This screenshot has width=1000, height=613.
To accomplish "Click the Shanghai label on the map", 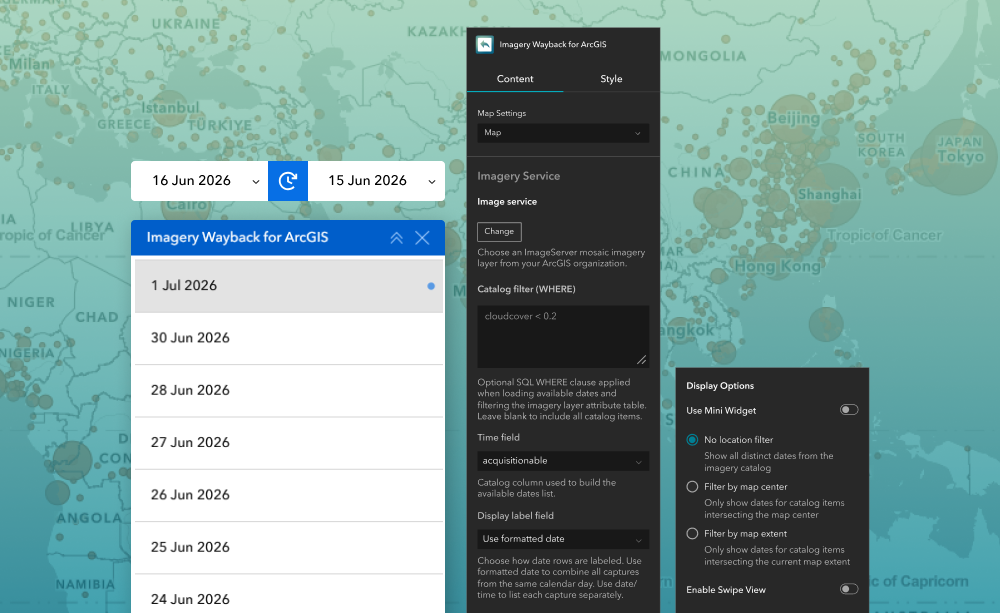I will [829, 195].
